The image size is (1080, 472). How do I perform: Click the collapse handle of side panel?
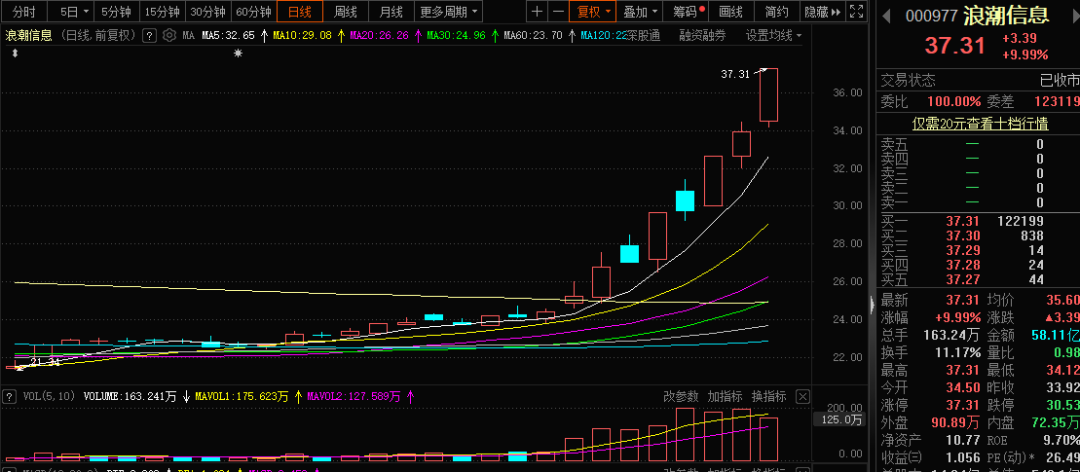pos(873,303)
